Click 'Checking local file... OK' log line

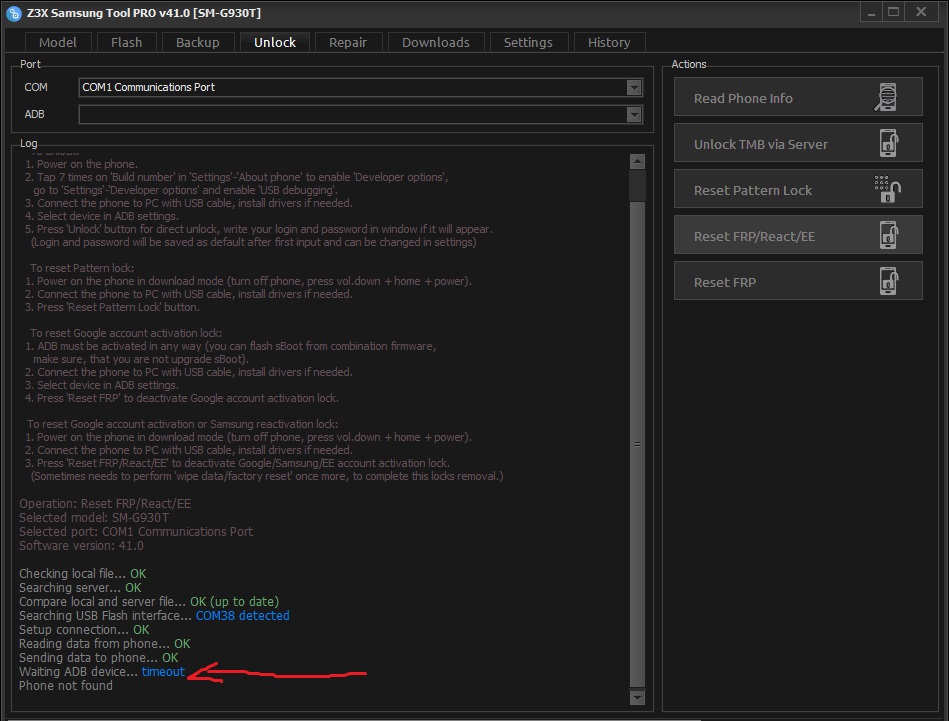(x=82, y=573)
